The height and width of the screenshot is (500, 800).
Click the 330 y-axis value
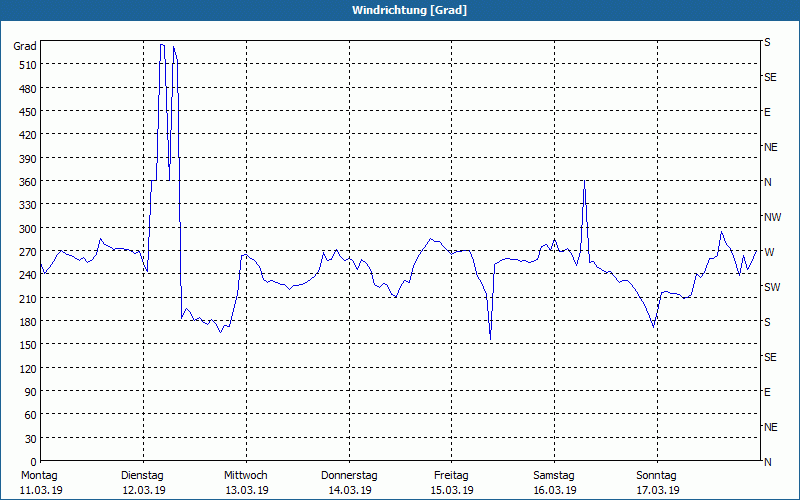28,205
